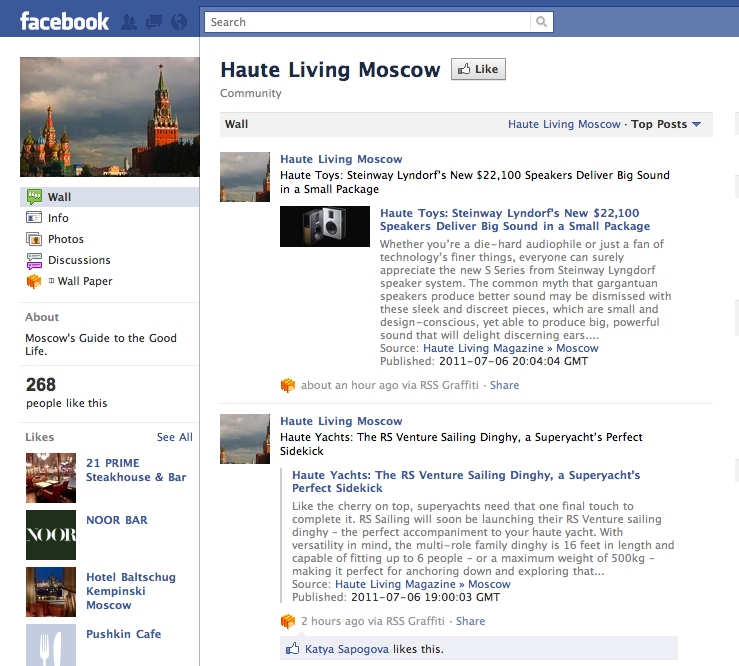The height and width of the screenshot is (666, 739).
Task: Click the RSS Graffiti icon under yachts post
Action: click(x=288, y=621)
